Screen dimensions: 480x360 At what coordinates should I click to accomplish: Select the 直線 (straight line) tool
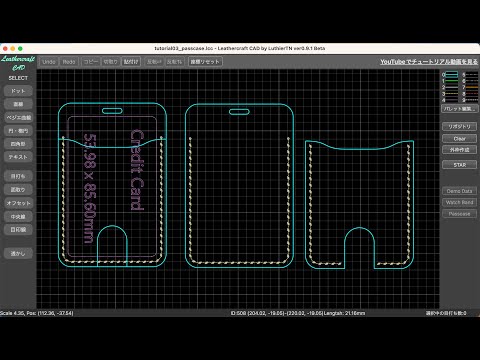point(18,104)
